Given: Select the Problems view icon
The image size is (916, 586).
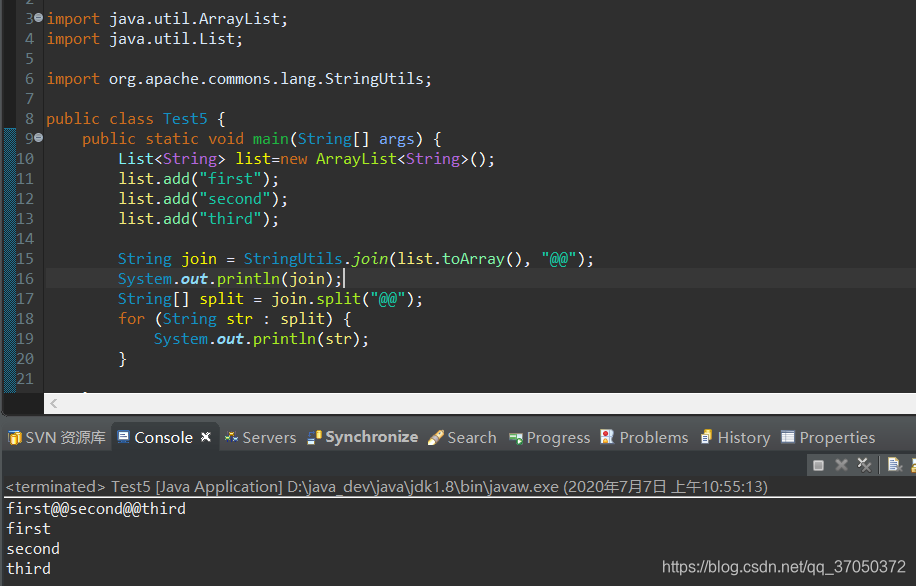Looking at the screenshot, I should click(644, 437).
